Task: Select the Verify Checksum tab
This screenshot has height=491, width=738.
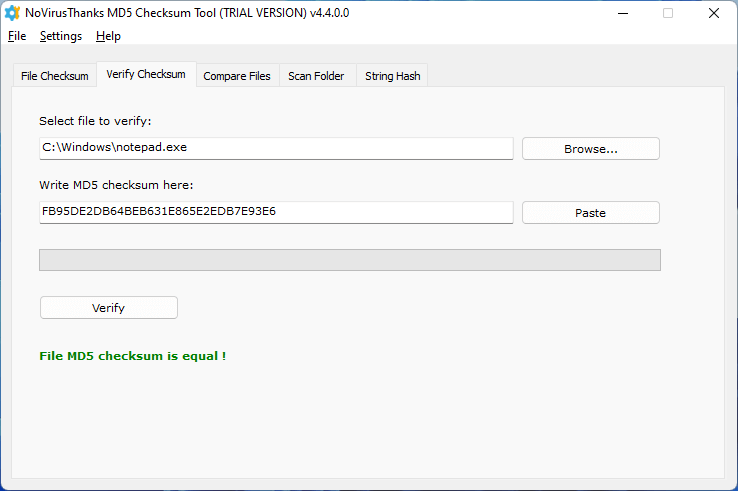Action: click(x=146, y=74)
